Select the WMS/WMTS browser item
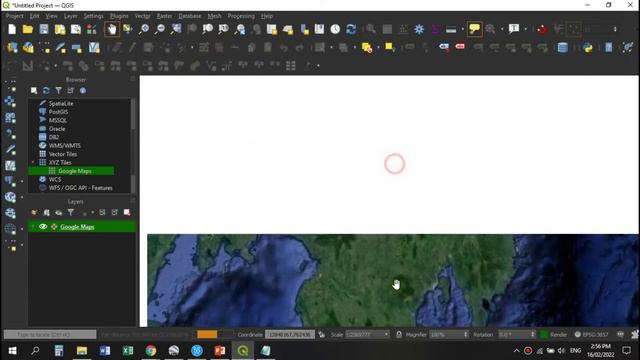 click(x=64, y=146)
